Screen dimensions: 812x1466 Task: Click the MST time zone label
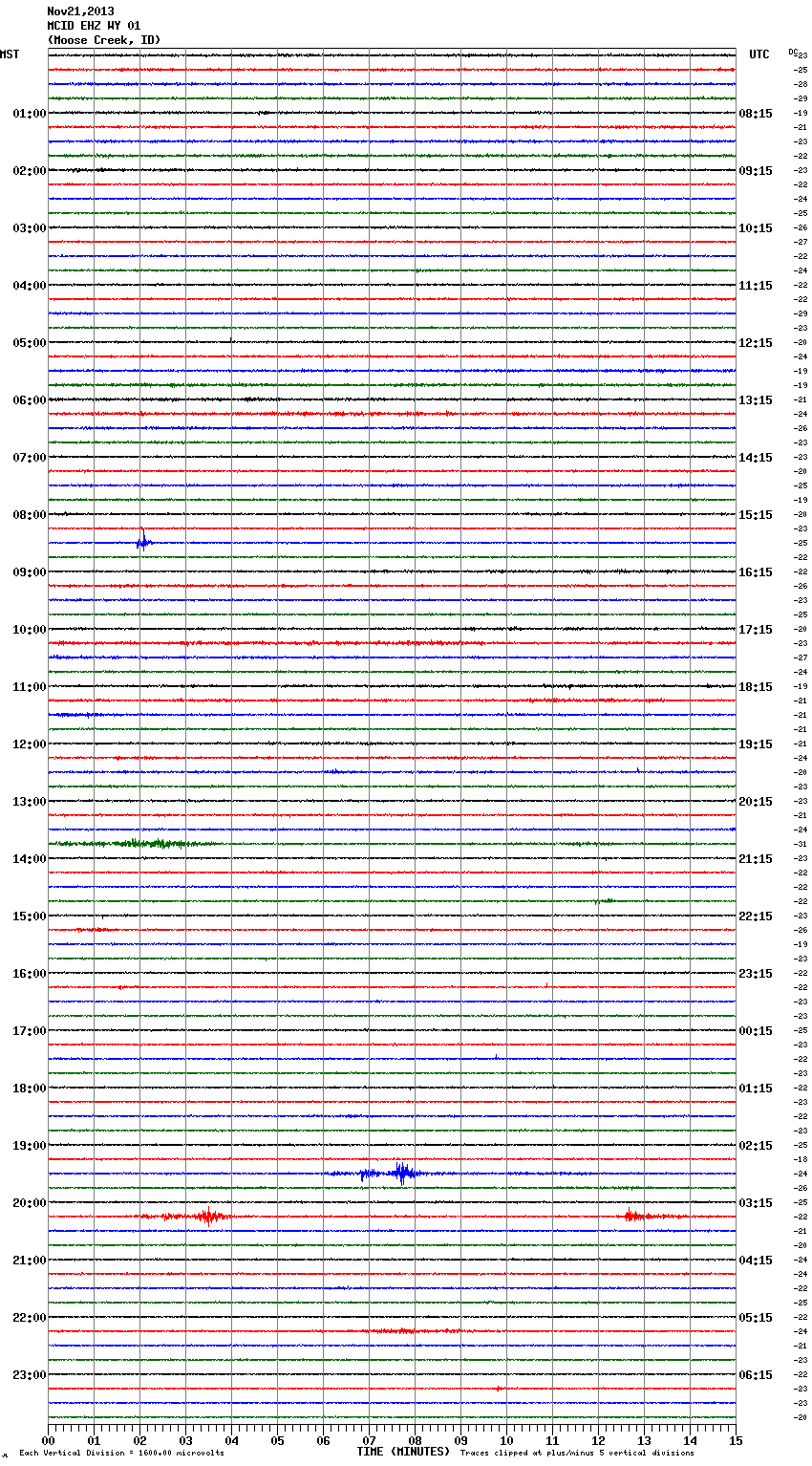point(10,54)
